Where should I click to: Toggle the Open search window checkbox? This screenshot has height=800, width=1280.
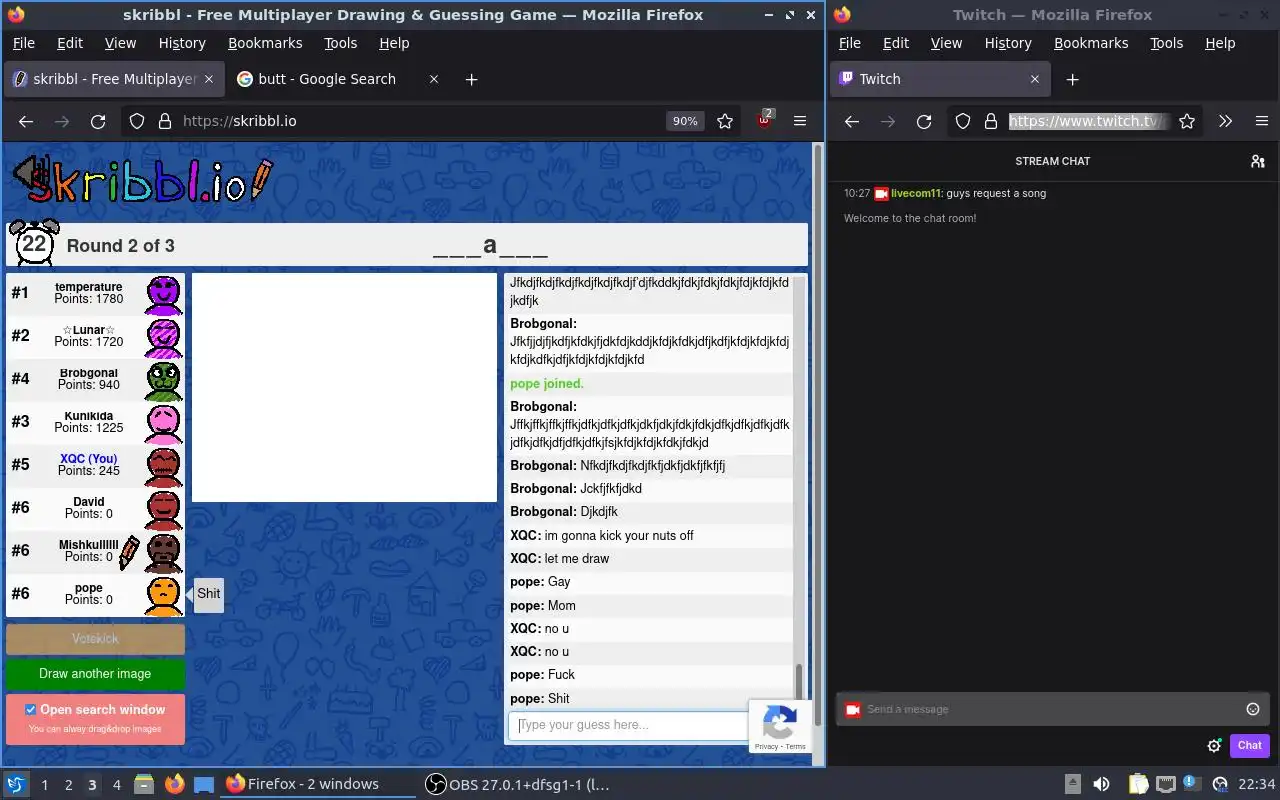click(30, 710)
